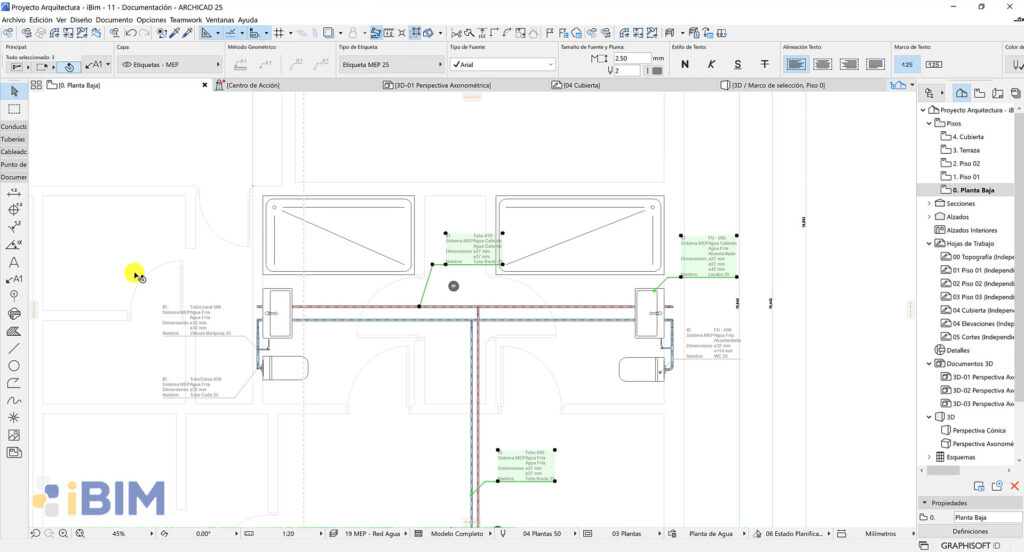Toggle bold text style N

tap(685, 64)
